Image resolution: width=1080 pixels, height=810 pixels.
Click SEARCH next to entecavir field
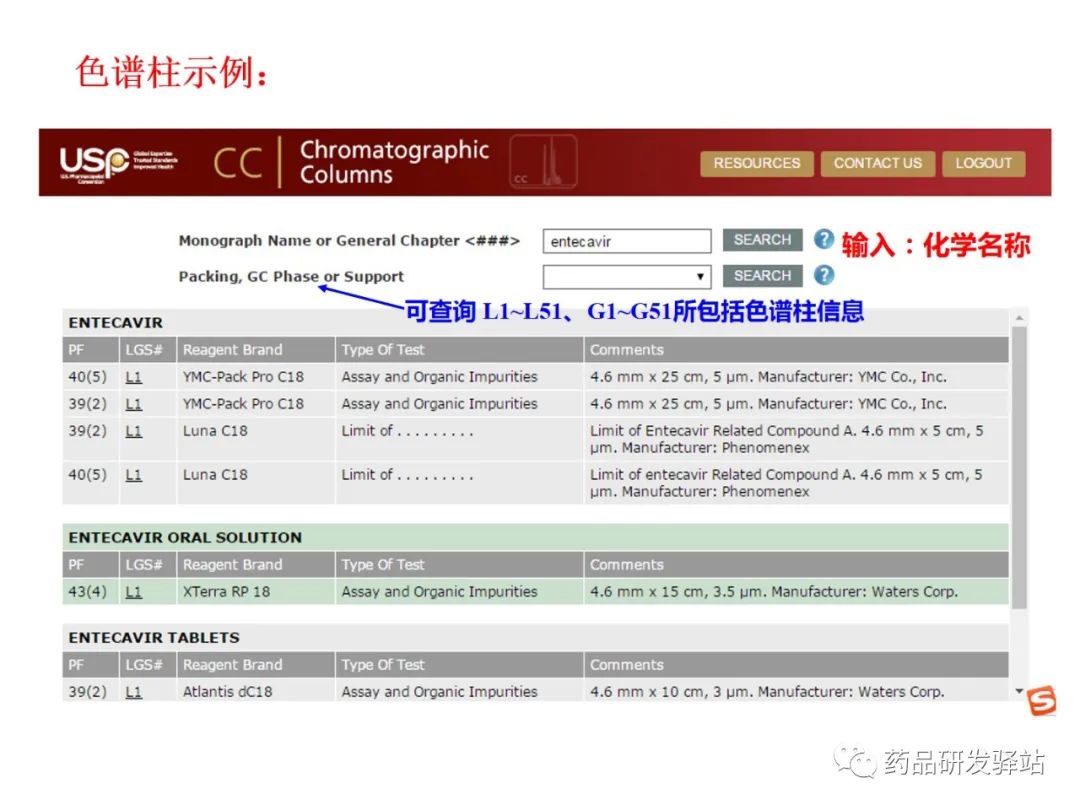point(762,240)
